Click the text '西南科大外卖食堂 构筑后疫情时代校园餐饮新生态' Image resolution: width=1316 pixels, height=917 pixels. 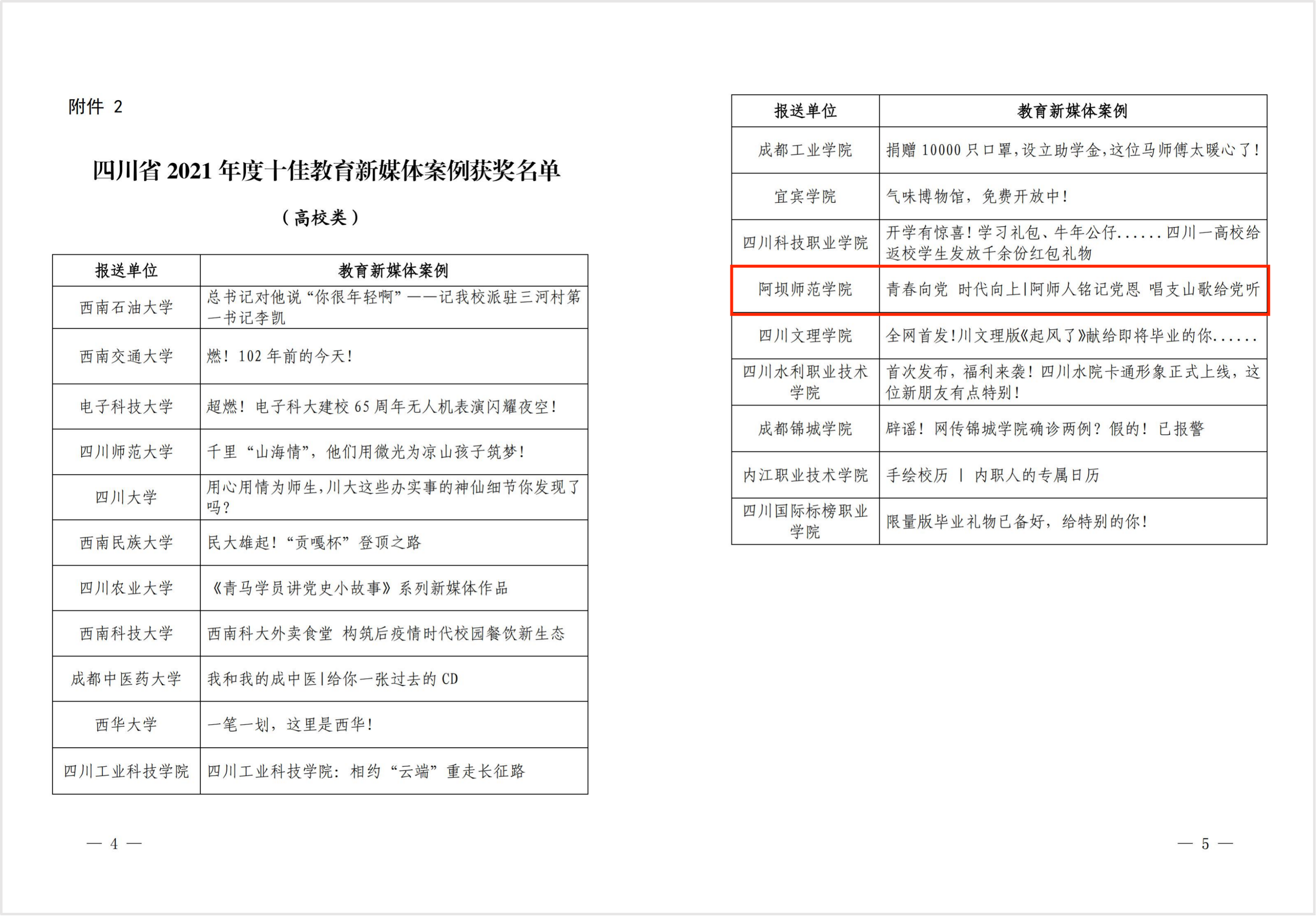point(386,634)
